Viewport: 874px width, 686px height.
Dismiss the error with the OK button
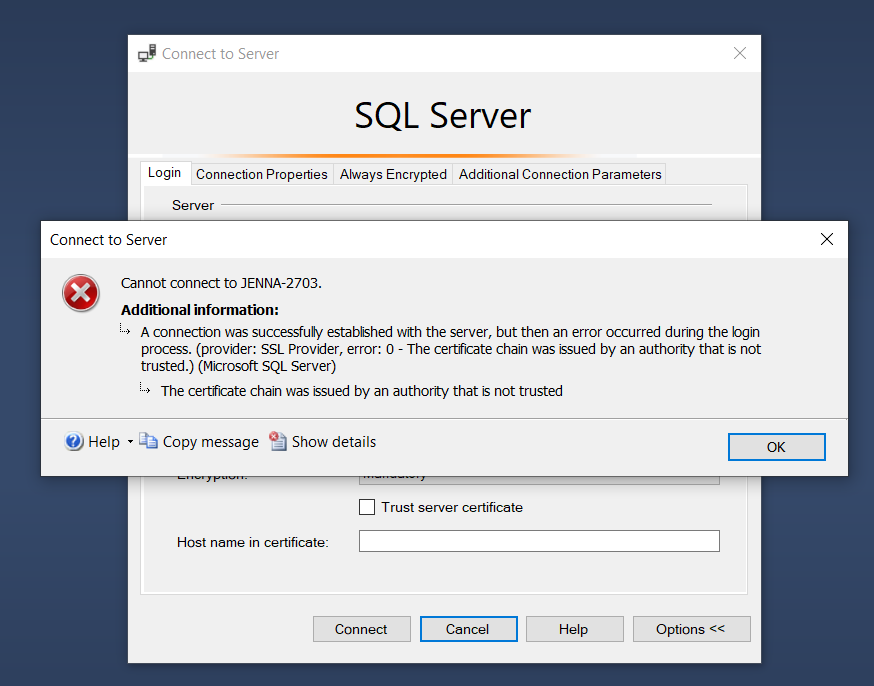click(776, 446)
